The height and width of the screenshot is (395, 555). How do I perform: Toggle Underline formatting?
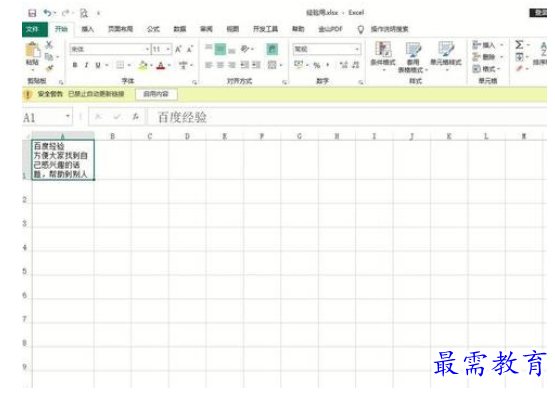click(x=98, y=65)
